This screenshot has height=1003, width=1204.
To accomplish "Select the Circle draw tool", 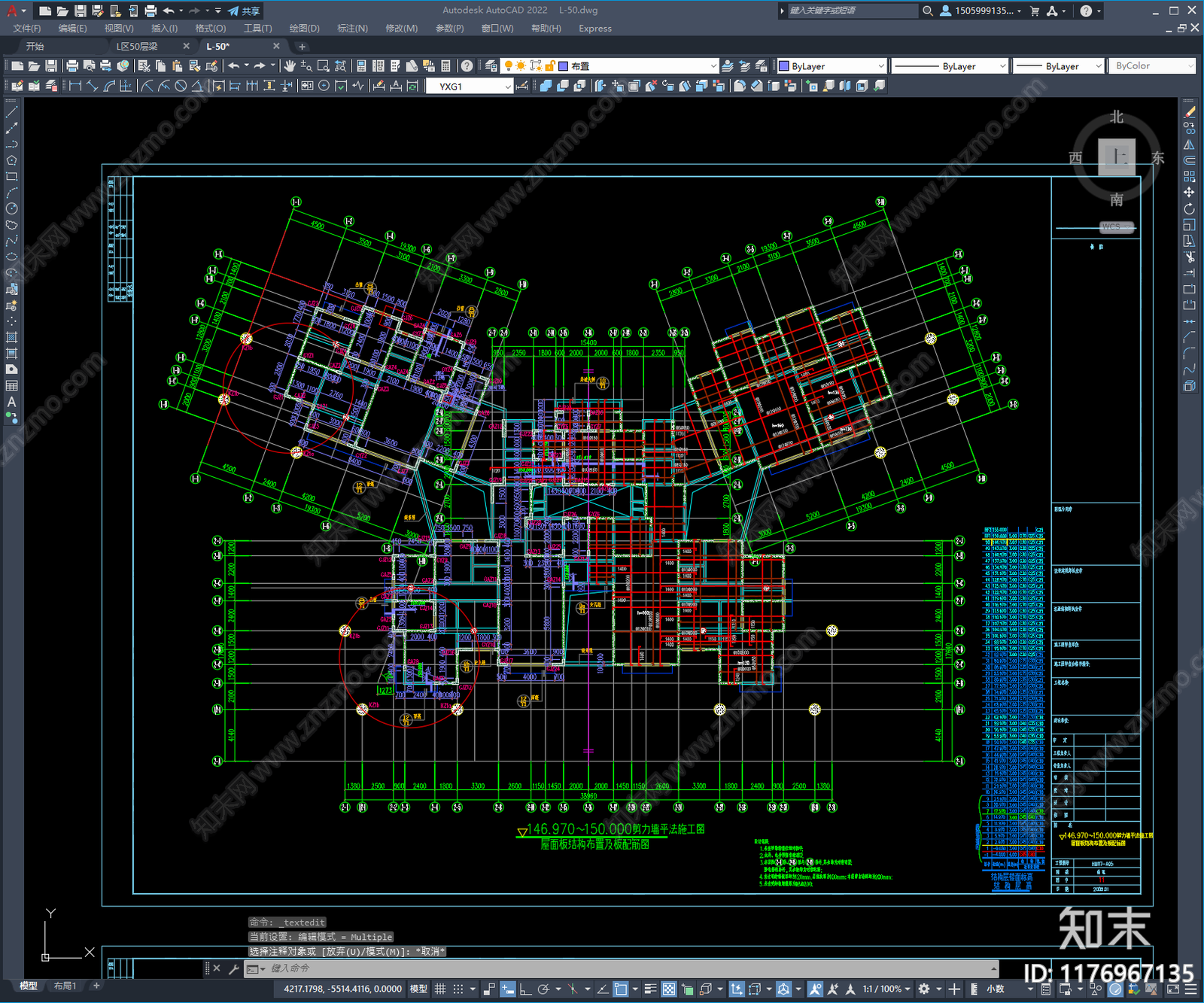I will pos(11,208).
